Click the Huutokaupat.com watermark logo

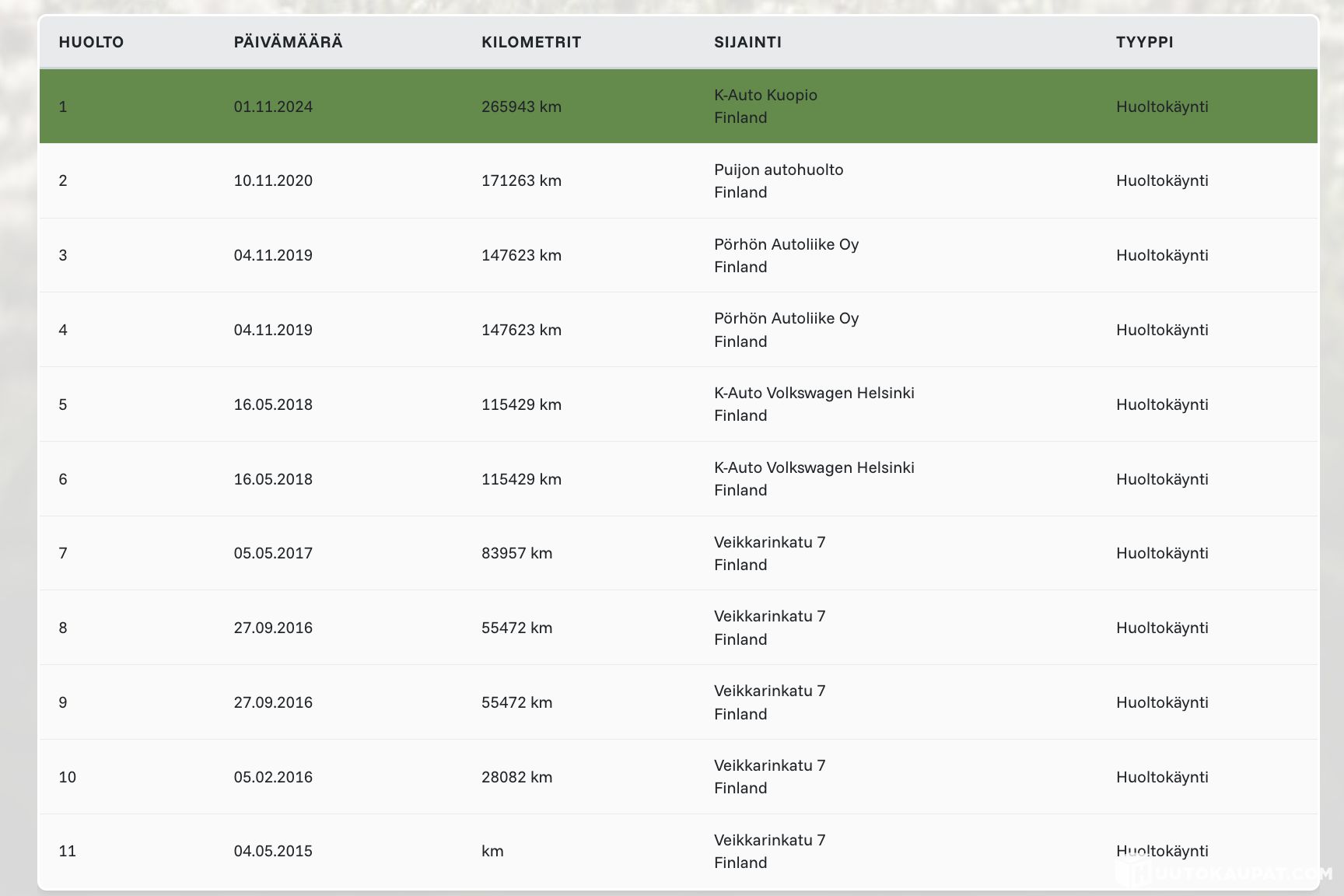tap(1225, 871)
